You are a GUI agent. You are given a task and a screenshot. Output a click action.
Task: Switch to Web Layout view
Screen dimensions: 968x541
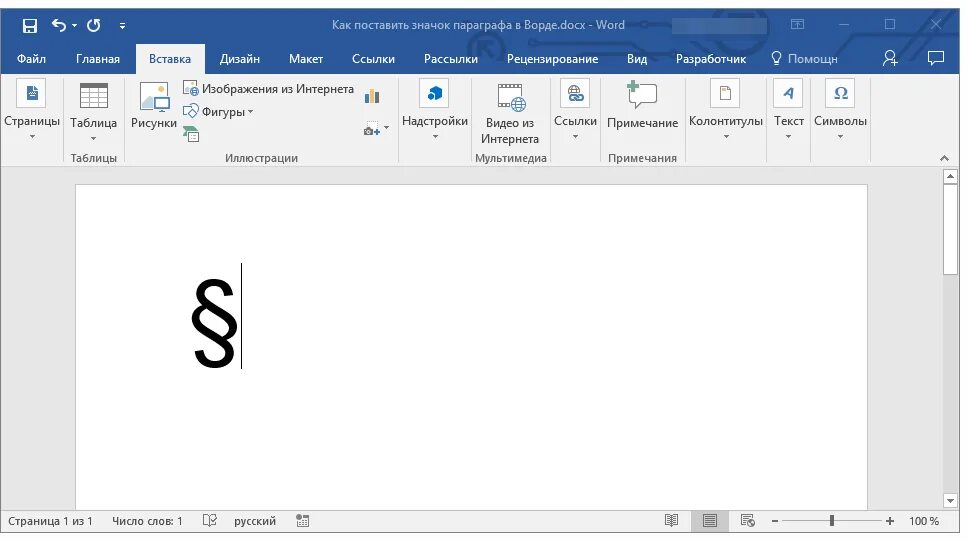748,521
